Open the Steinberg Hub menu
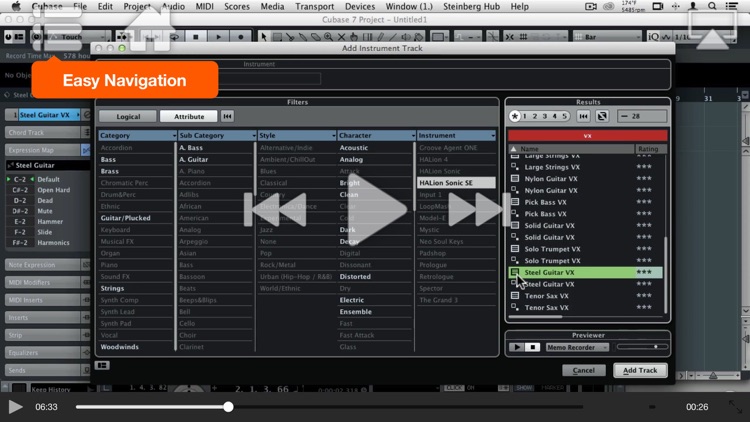Image resolution: width=750 pixels, height=422 pixels. pyautogui.click(x=471, y=6)
